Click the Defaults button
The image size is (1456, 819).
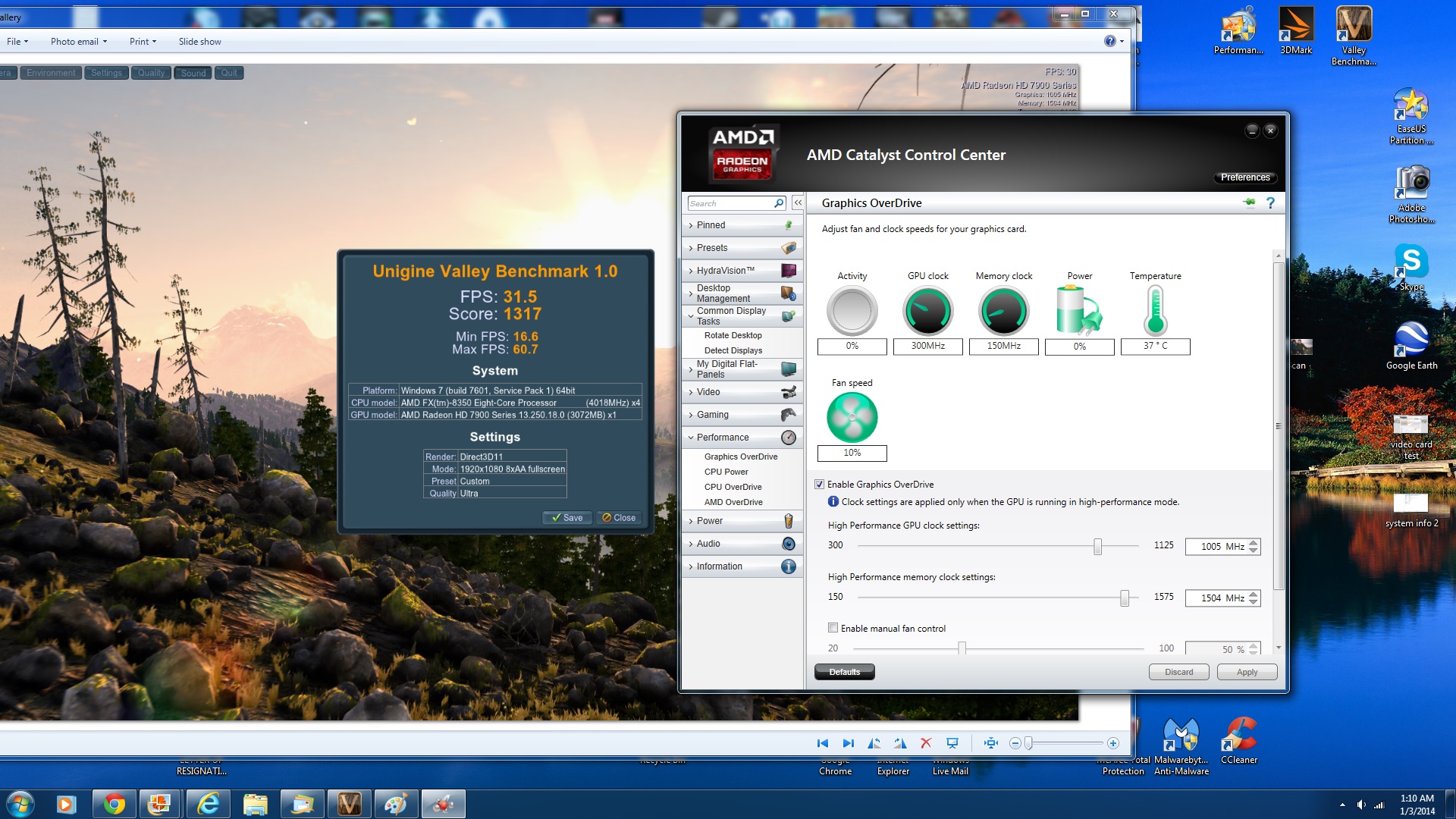[x=844, y=671]
